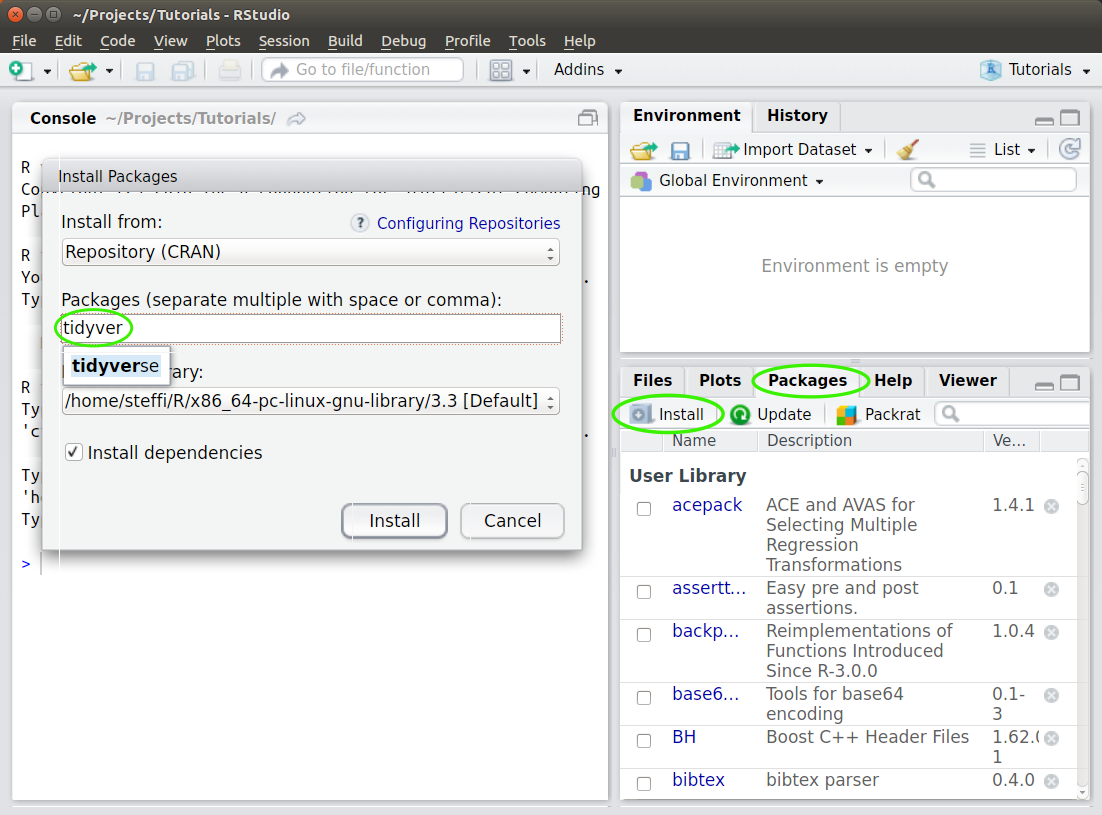The image size is (1102, 815).
Task: Switch to the Plots tab
Action: pyautogui.click(x=720, y=380)
